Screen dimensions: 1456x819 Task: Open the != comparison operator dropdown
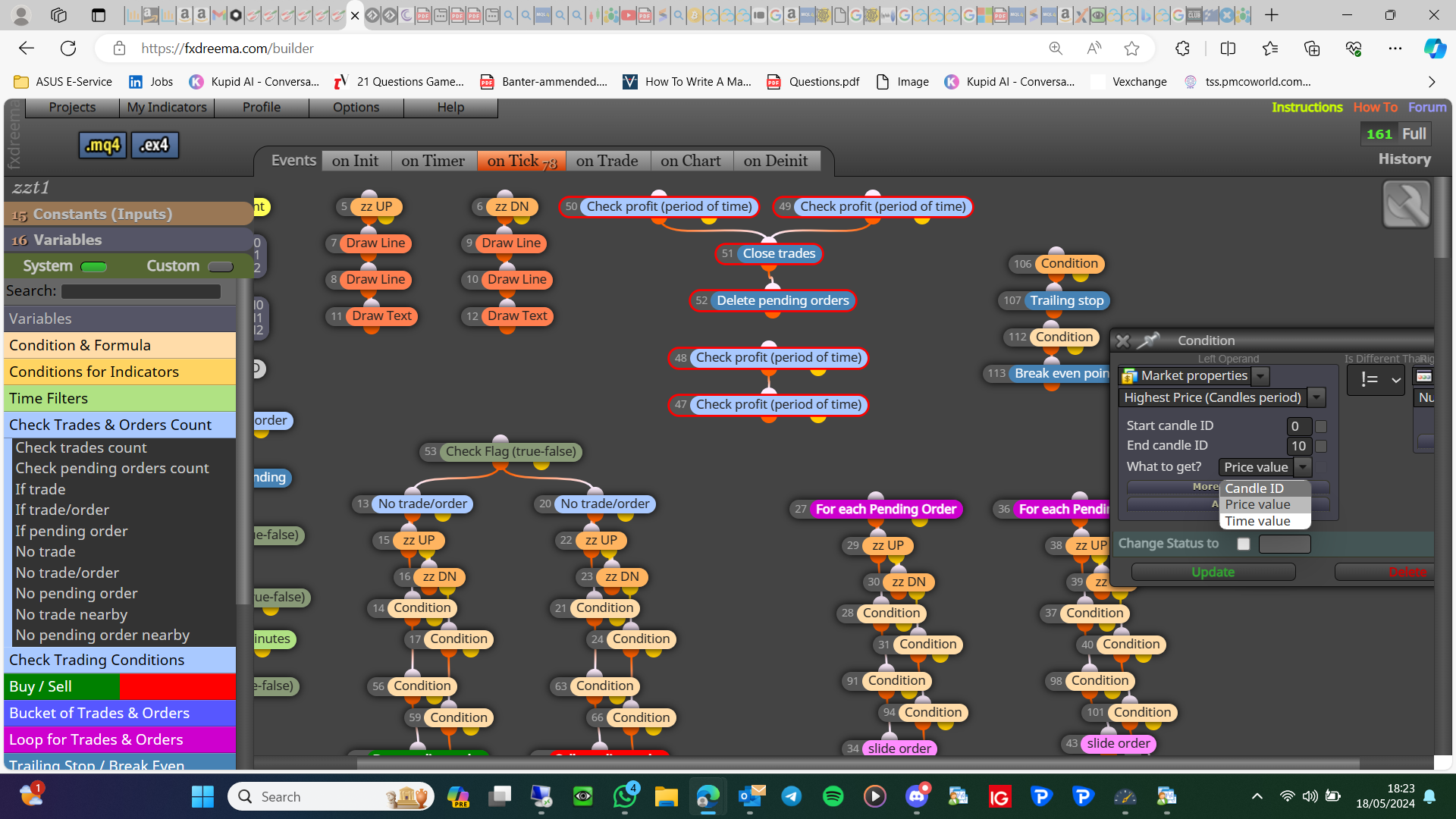(1376, 379)
